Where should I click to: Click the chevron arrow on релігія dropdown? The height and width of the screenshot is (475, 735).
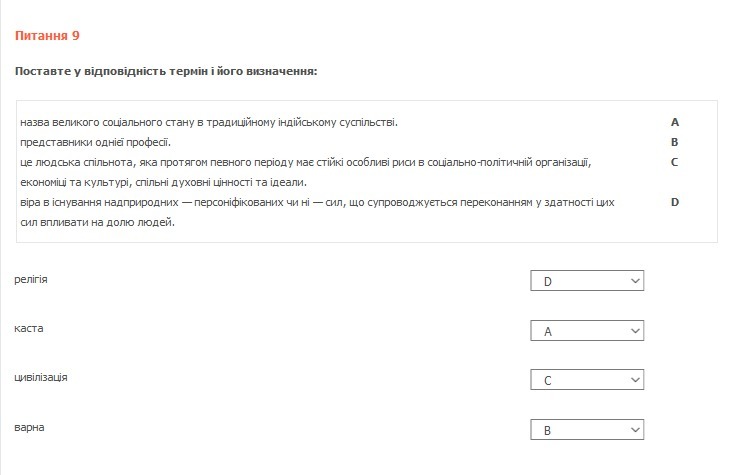click(635, 281)
